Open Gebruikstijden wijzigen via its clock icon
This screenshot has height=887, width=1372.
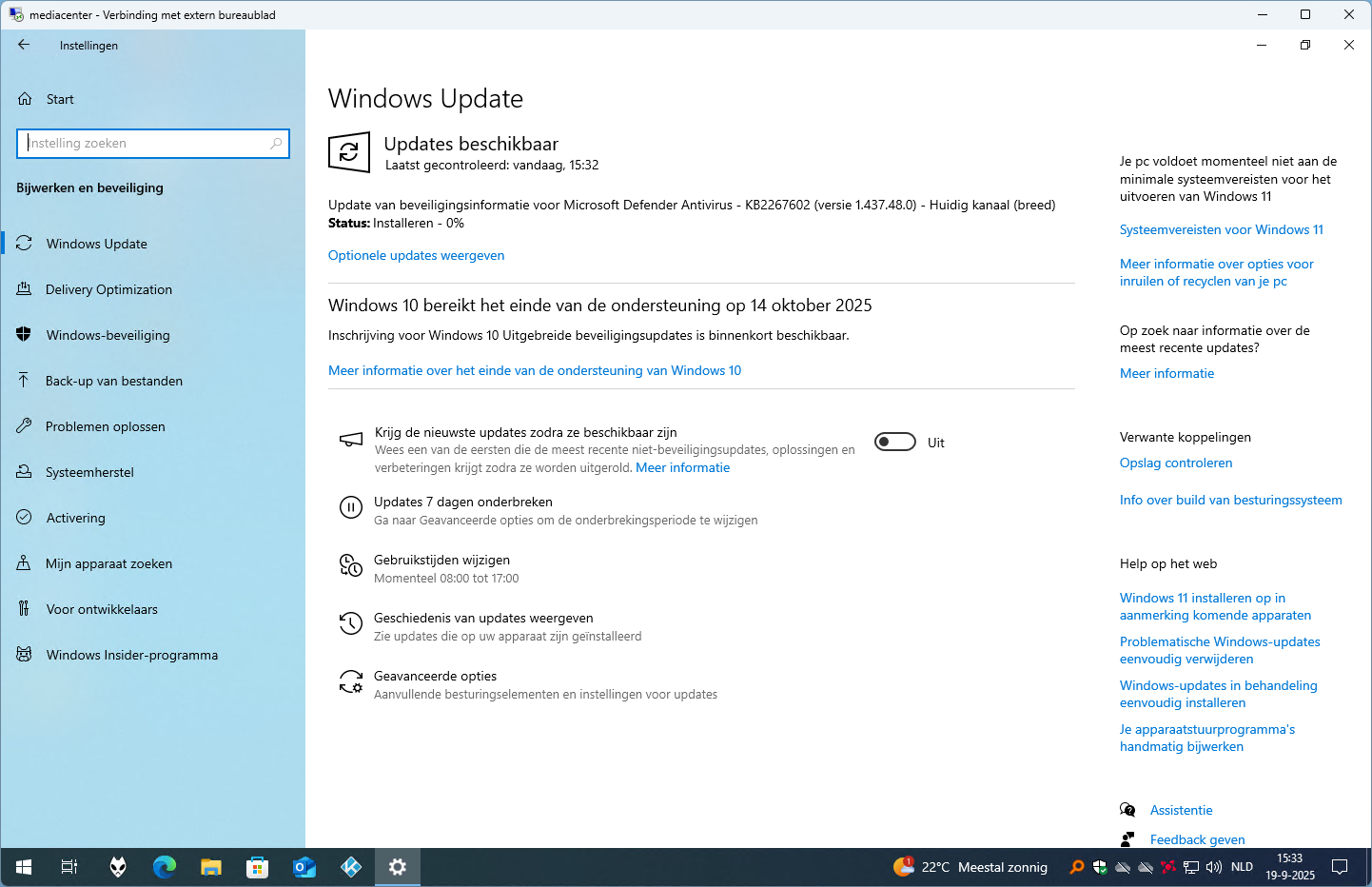pyautogui.click(x=351, y=566)
